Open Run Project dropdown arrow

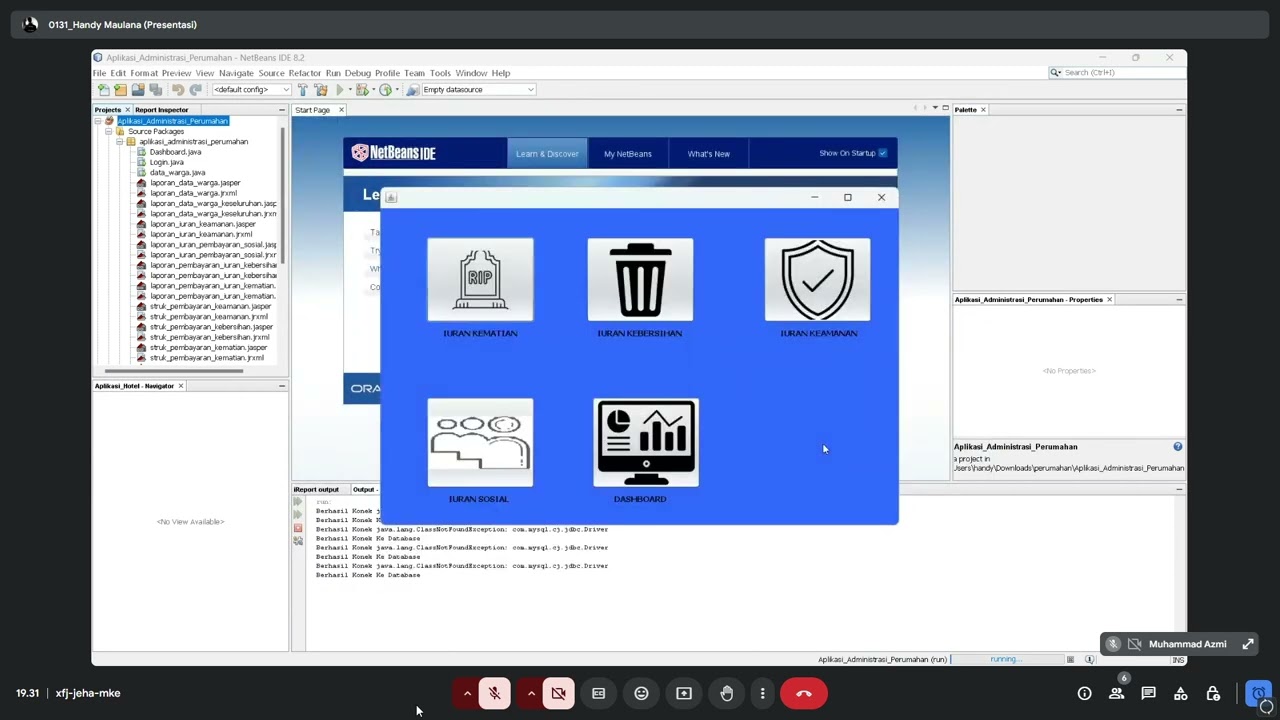point(350,90)
